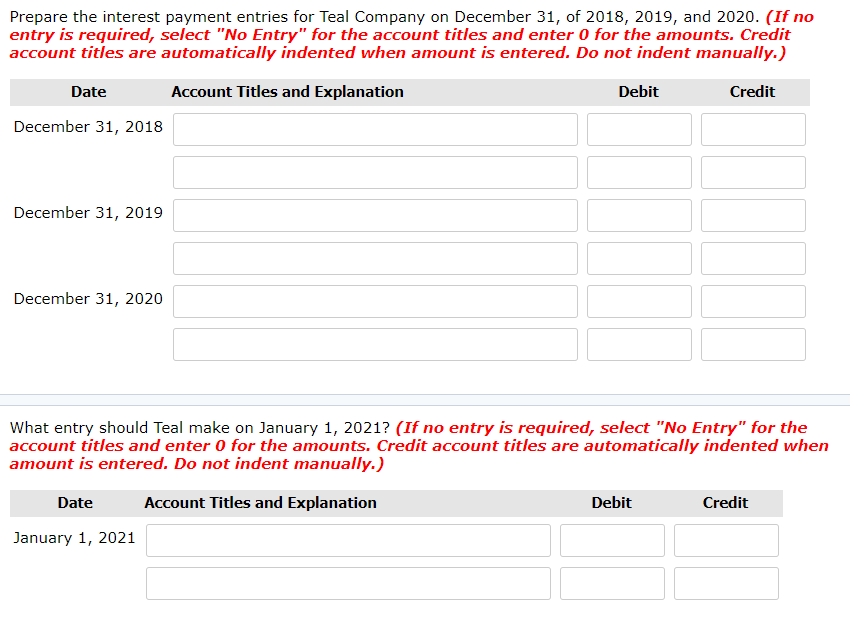Click the Debit field on the first 2018 row

[638, 128]
